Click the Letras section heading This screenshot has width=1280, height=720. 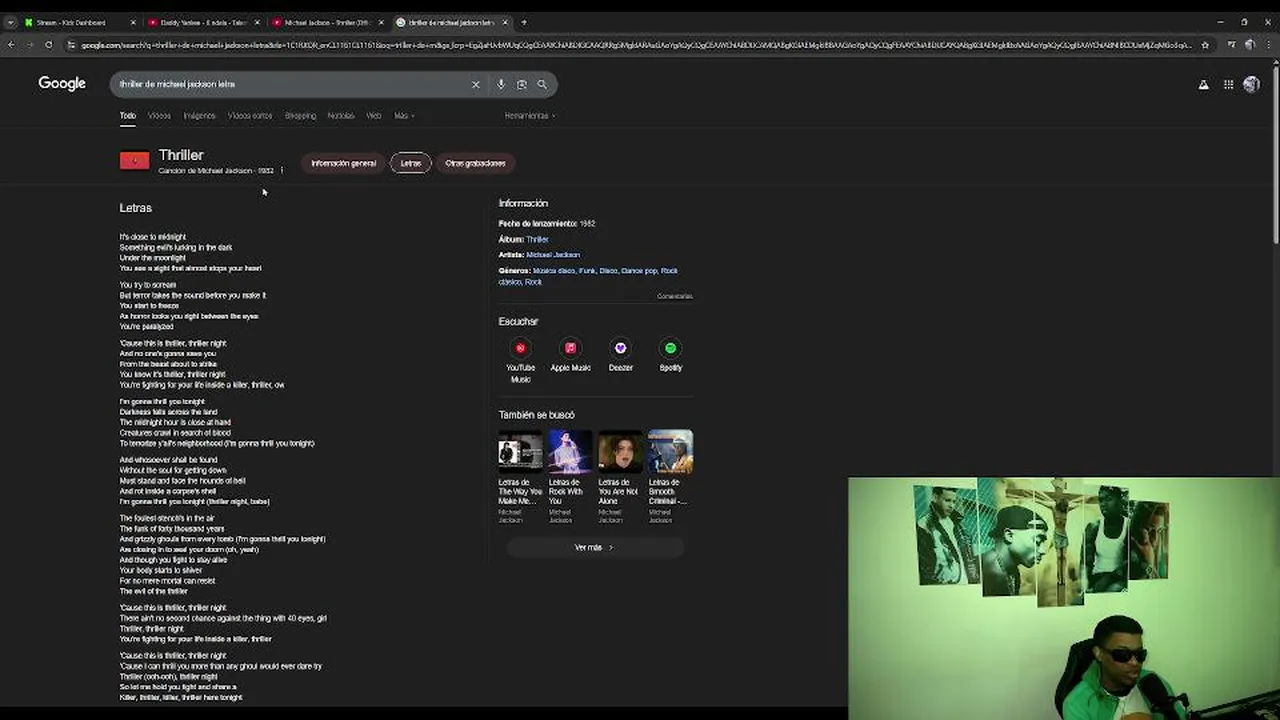[x=136, y=208]
